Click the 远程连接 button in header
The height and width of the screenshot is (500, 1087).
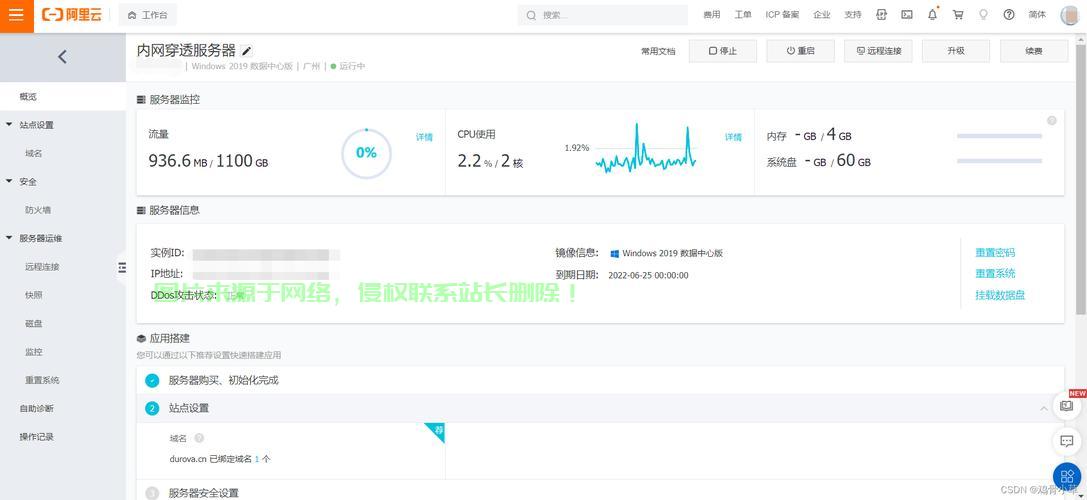click(x=878, y=51)
